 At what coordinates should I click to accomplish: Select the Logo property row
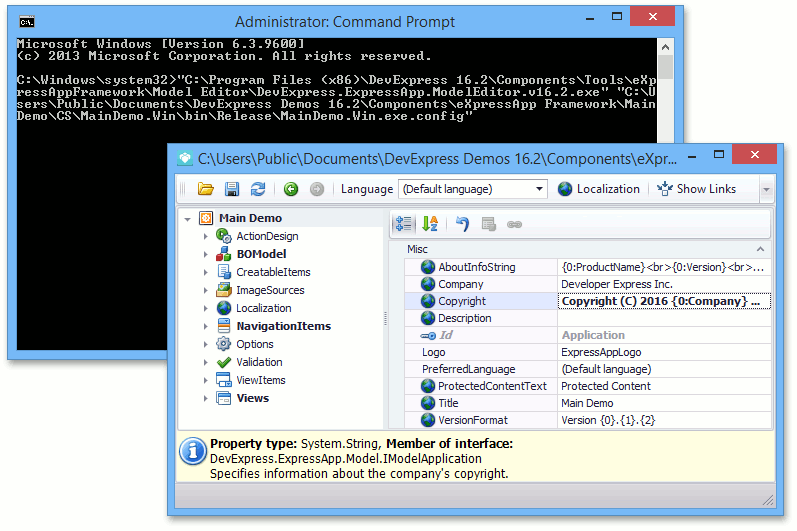[x=588, y=352]
